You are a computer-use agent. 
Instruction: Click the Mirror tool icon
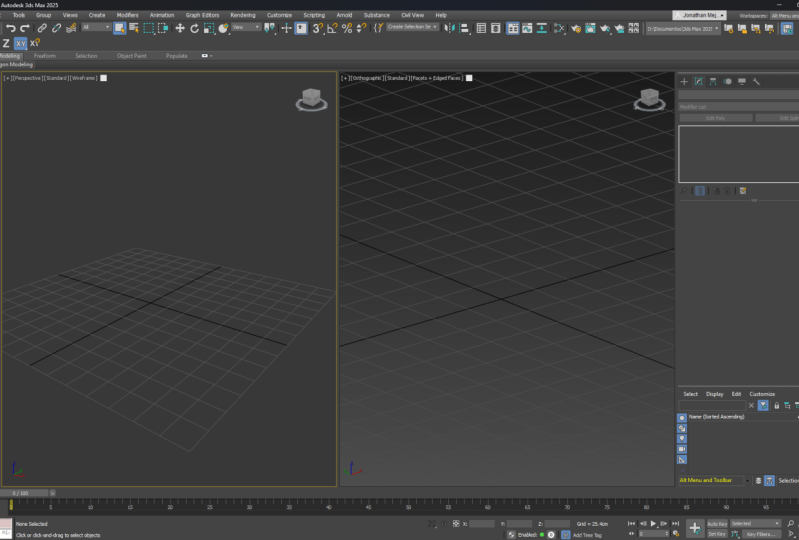449,29
